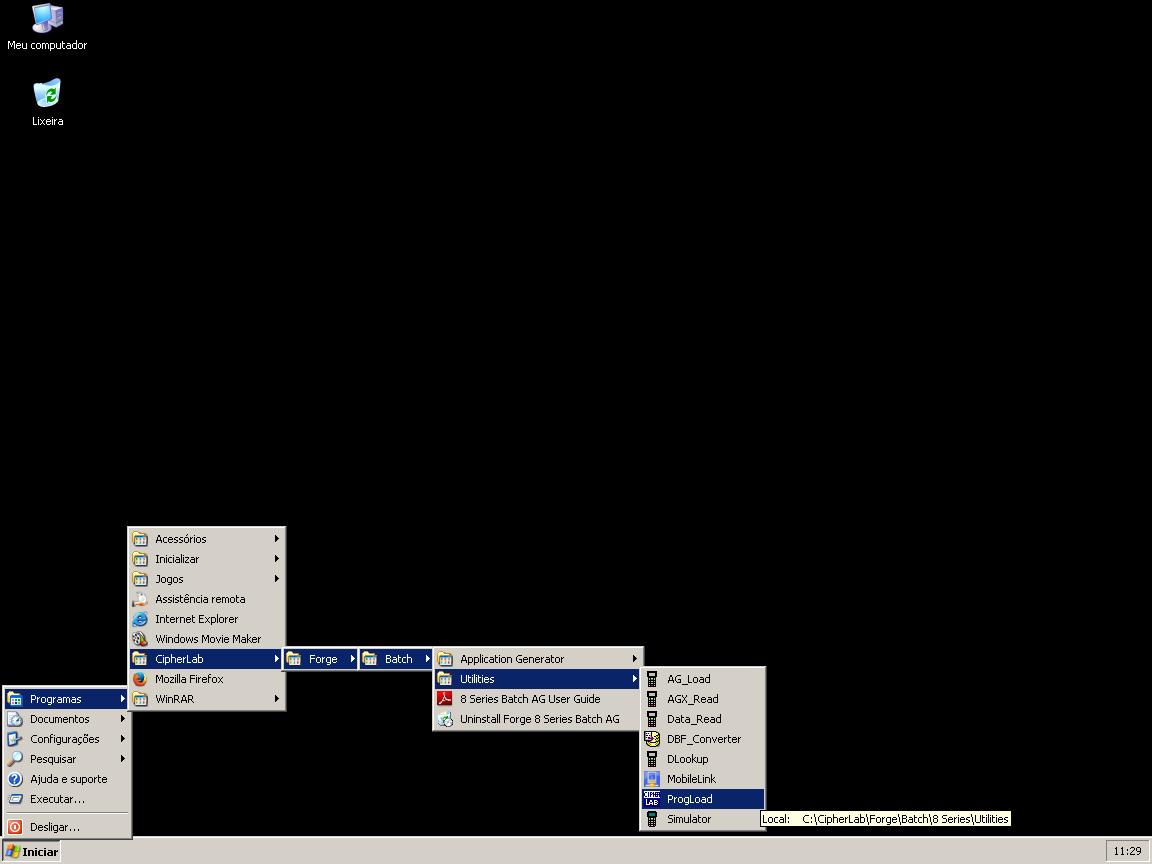The image size is (1152, 864).
Task: Select CipherLab in Programas menu
Action: pos(206,659)
